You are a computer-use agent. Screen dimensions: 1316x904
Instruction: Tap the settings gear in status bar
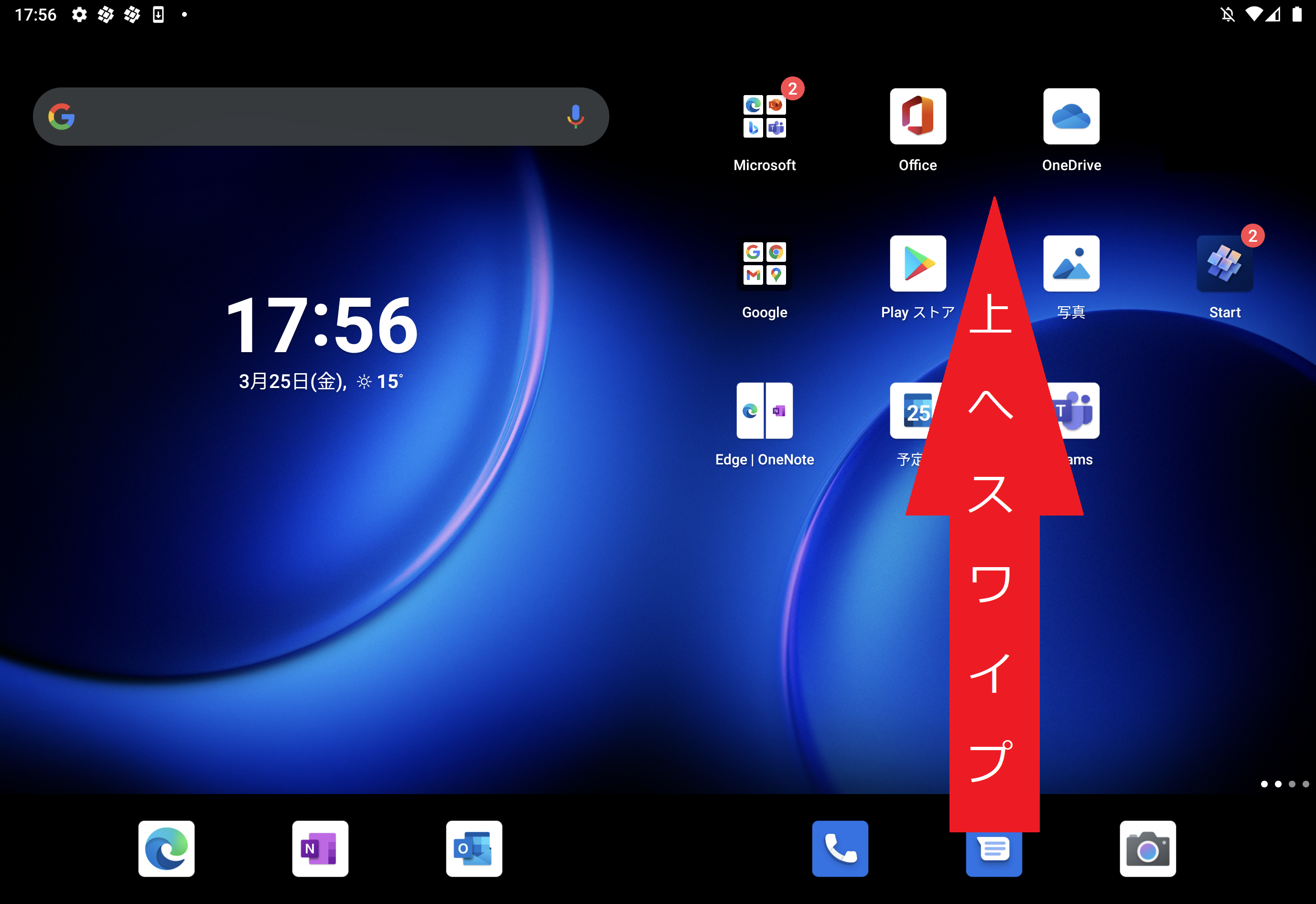click(79, 14)
